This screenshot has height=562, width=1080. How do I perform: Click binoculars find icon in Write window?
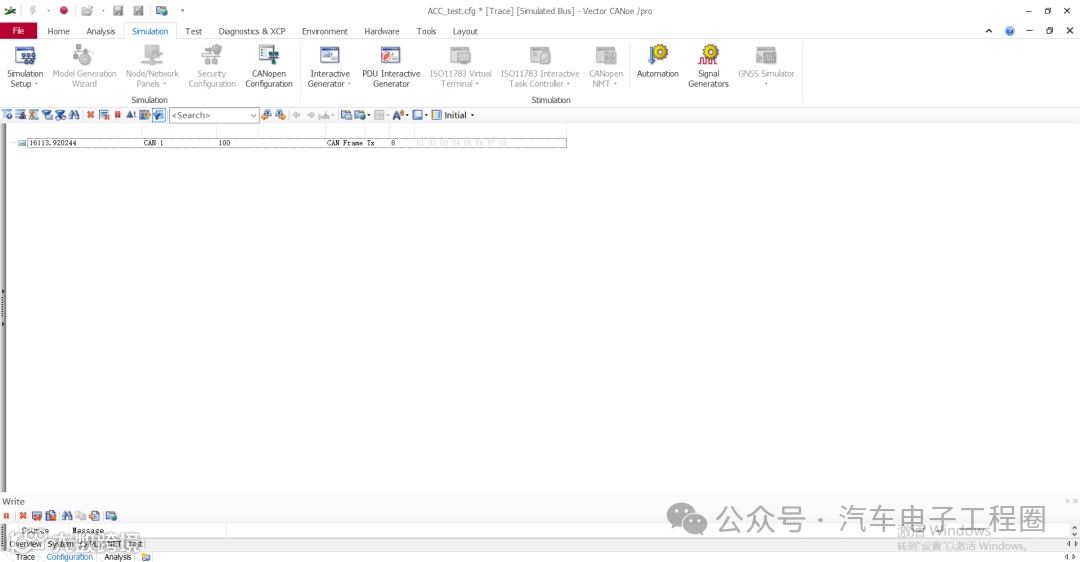(67, 516)
